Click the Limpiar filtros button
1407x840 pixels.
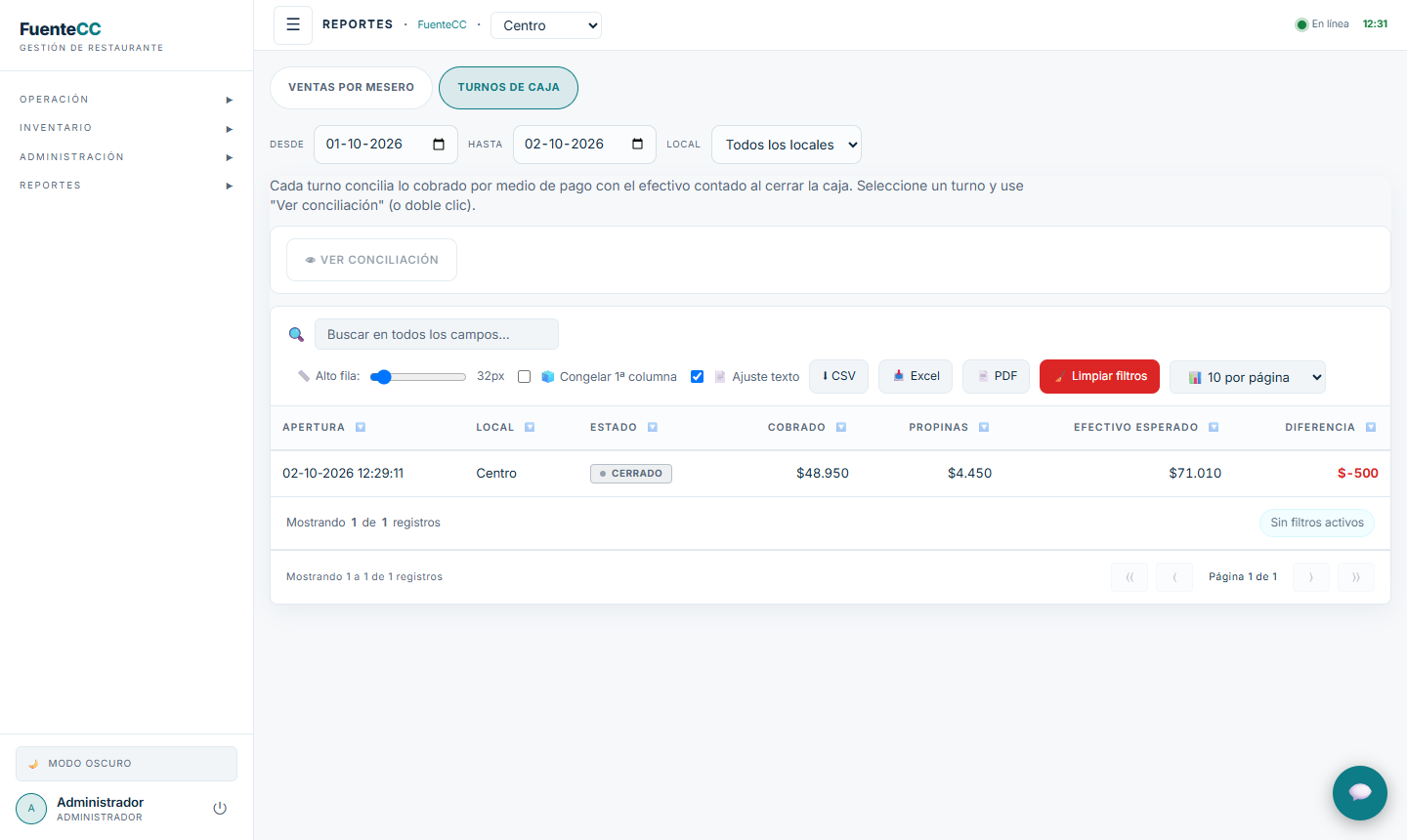tap(1099, 376)
